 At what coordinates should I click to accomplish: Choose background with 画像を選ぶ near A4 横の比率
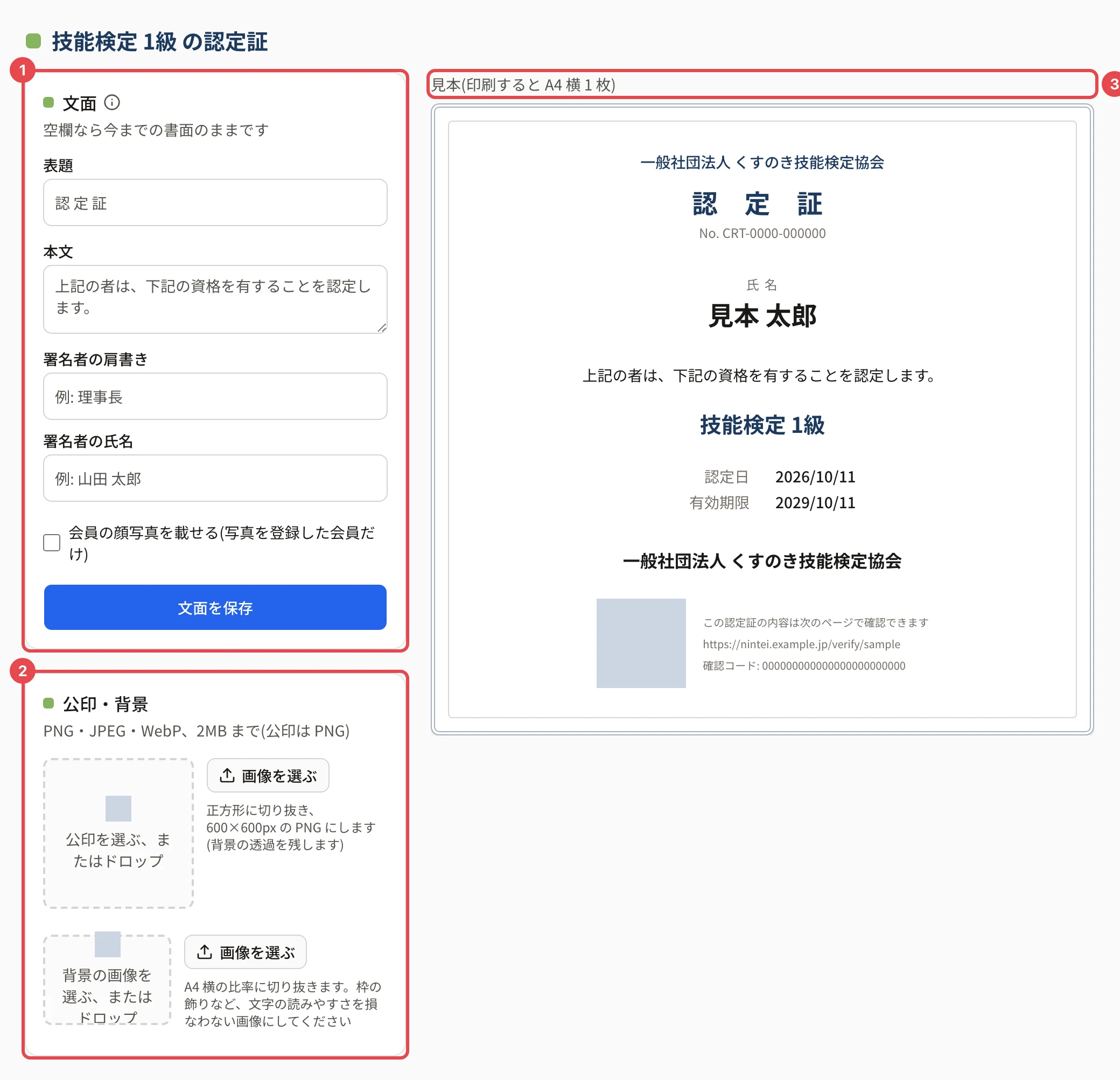(246, 952)
